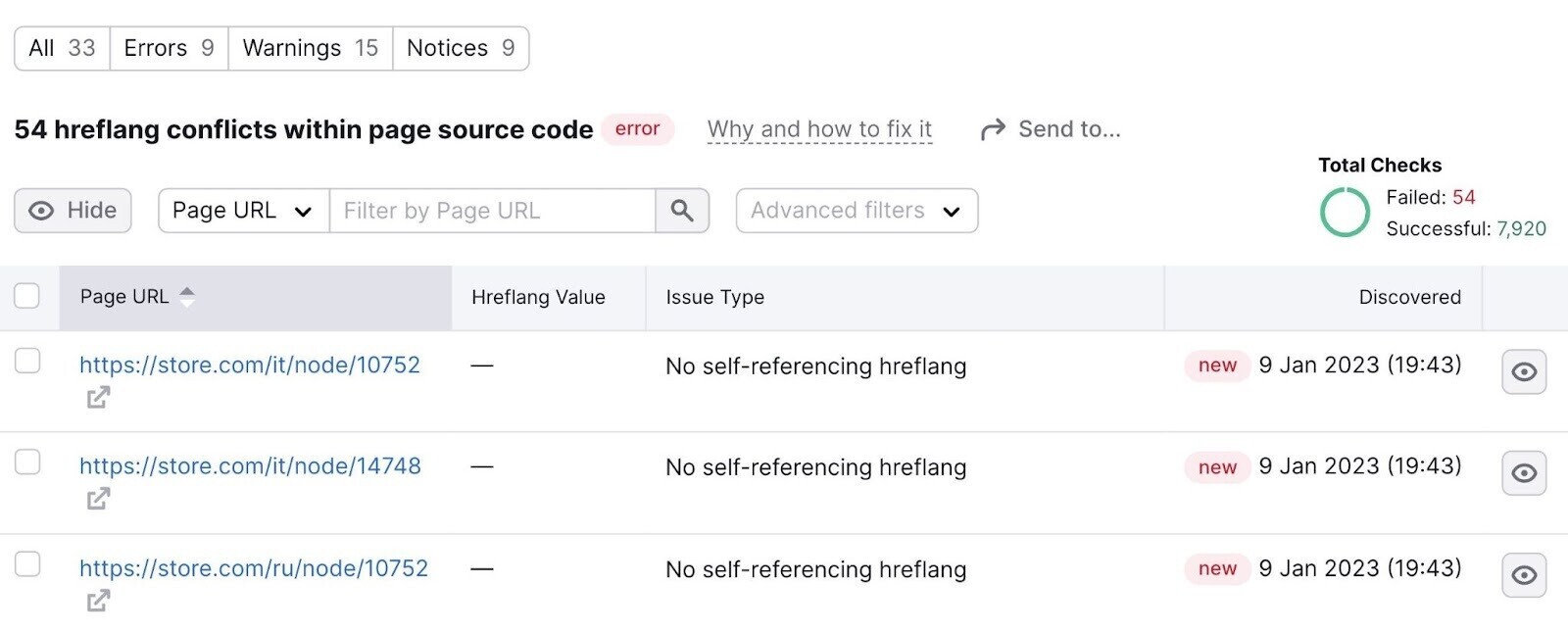Click the sort arrows on Page URL column

(187, 297)
